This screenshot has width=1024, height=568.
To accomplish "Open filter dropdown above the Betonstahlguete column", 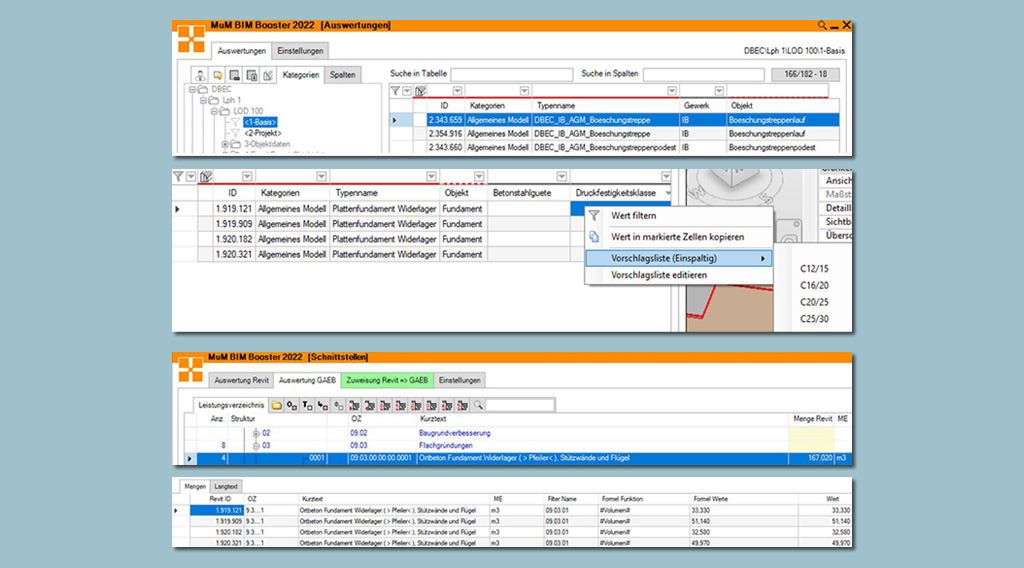I will pos(562,176).
